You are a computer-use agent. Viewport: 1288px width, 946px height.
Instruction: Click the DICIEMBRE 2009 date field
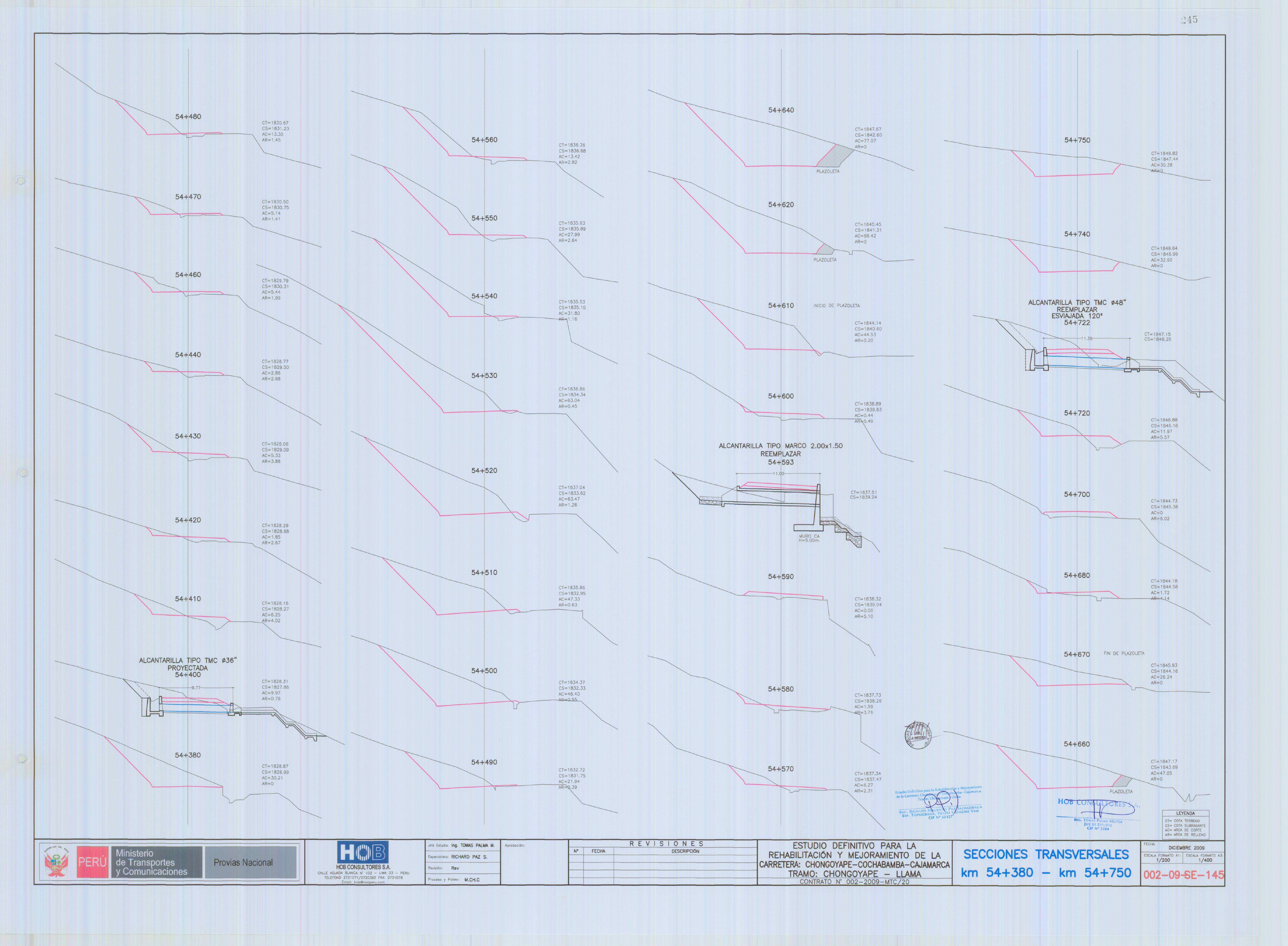pyautogui.click(x=1187, y=848)
